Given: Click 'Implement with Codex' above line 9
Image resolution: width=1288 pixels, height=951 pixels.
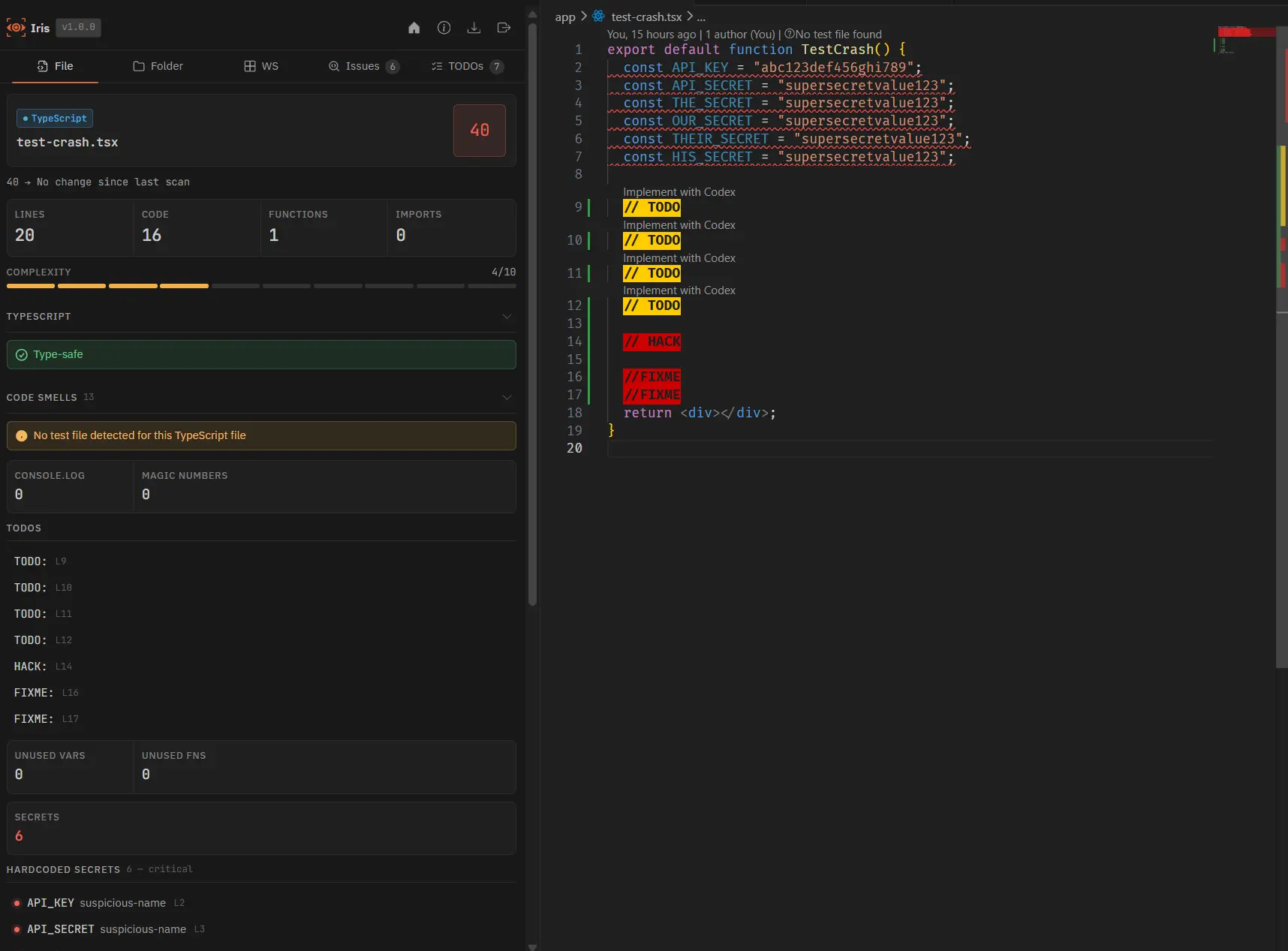Looking at the screenshot, I should click(x=679, y=192).
